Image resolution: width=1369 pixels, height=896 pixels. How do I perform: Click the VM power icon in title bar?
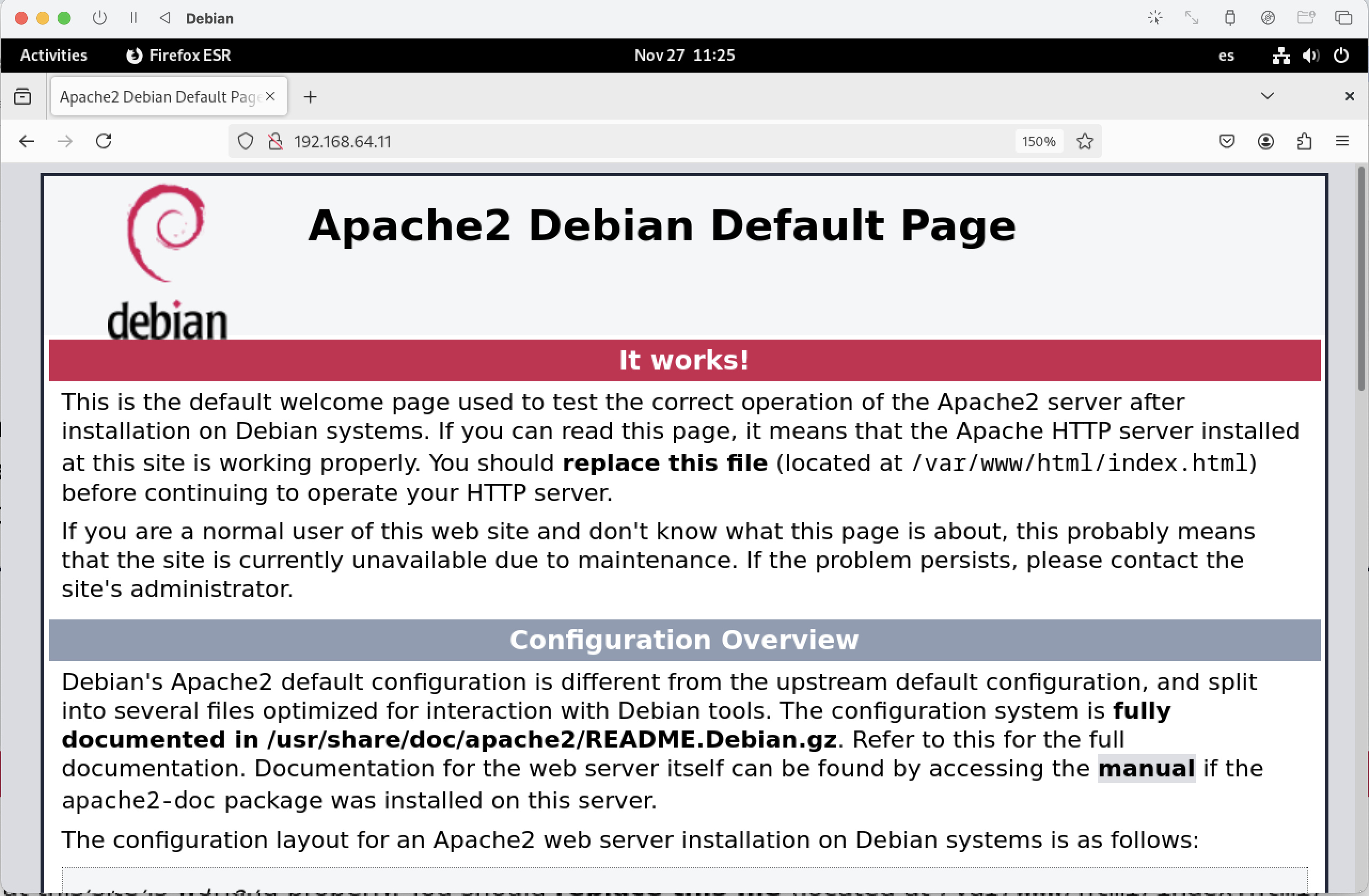point(99,18)
